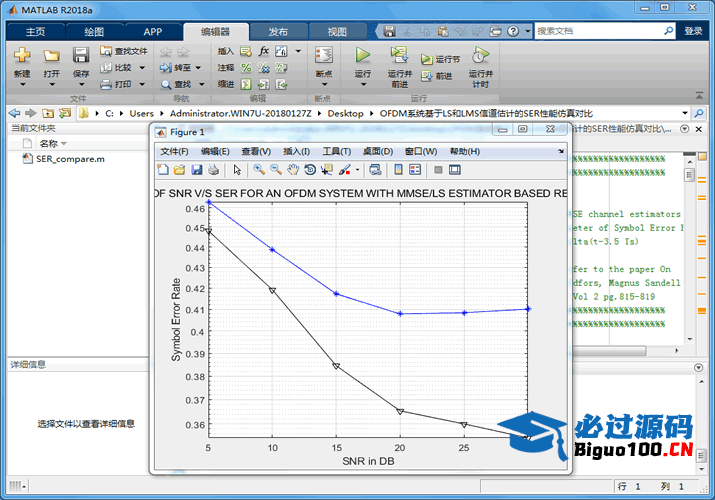Click the quick-access save icon in title toolbar

389,31
